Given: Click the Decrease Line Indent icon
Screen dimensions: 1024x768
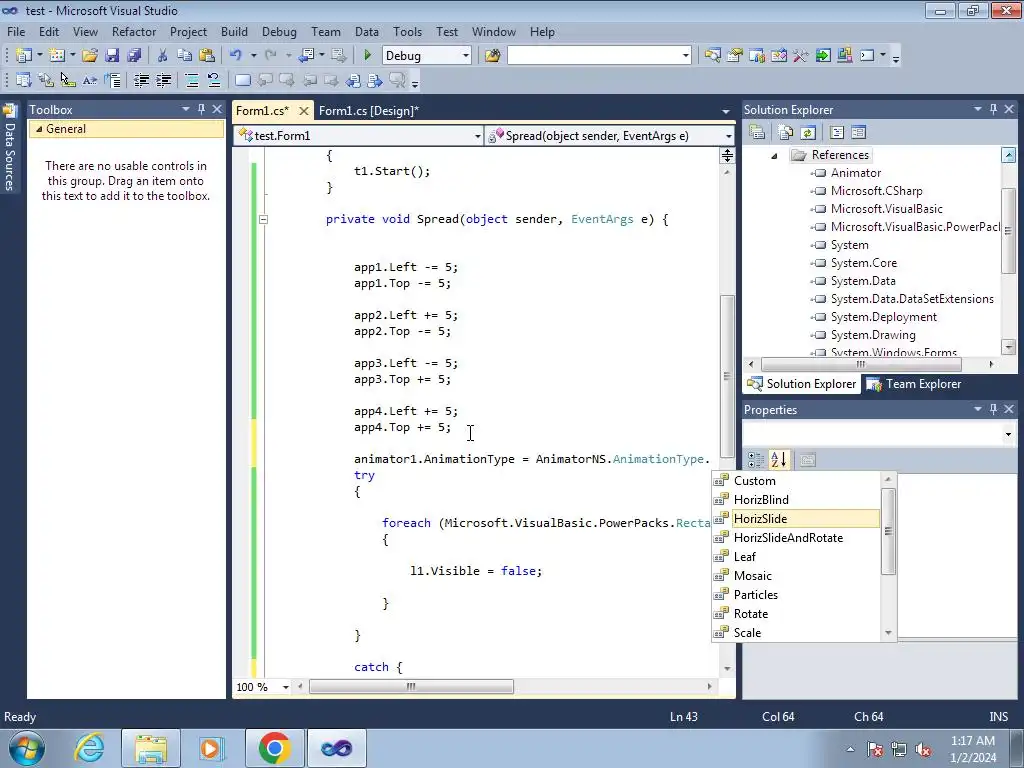Looking at the screenshot, I should (141, 80).
